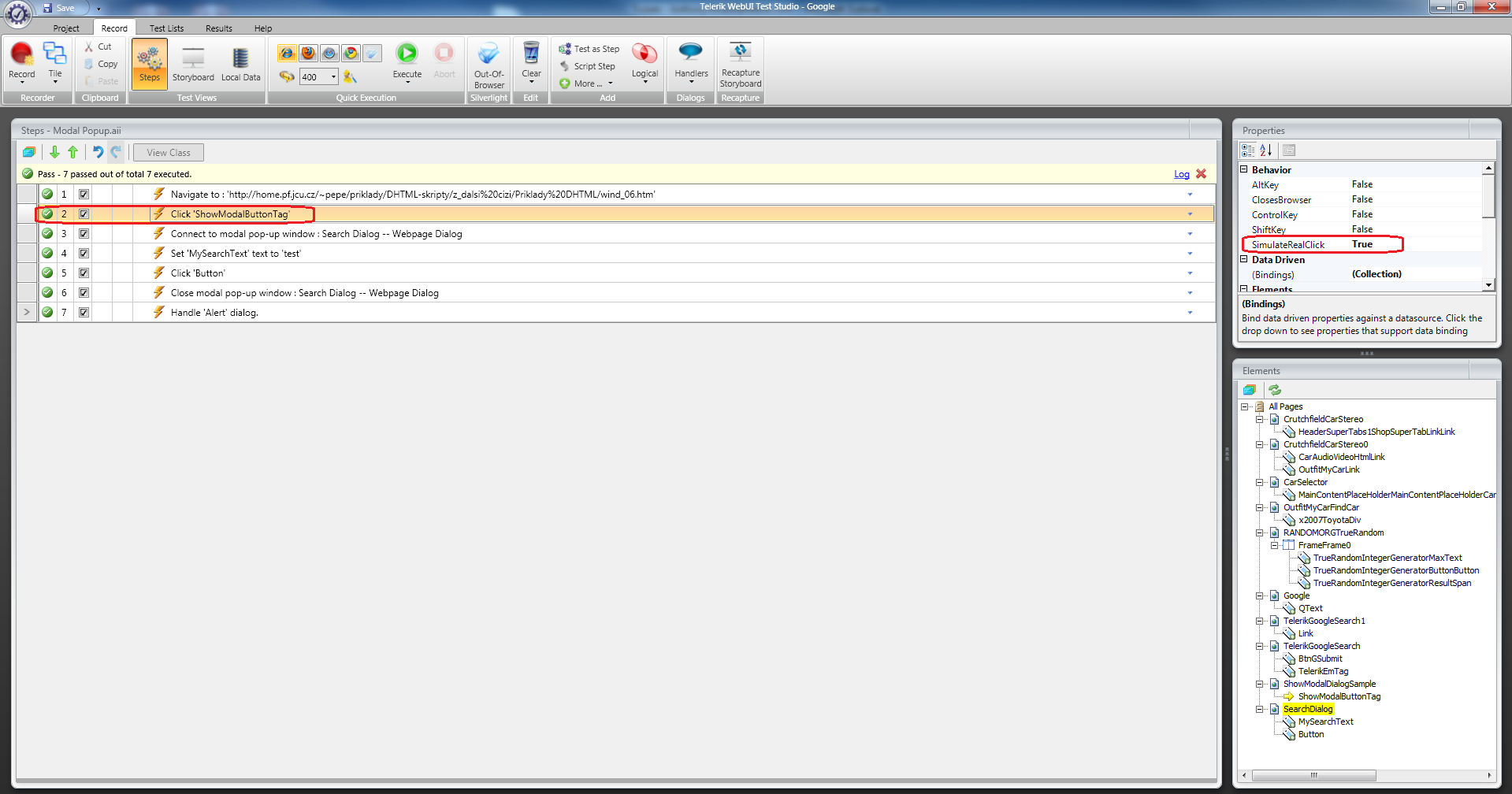Collapse the All Pages tree node

click(1245, 406)
